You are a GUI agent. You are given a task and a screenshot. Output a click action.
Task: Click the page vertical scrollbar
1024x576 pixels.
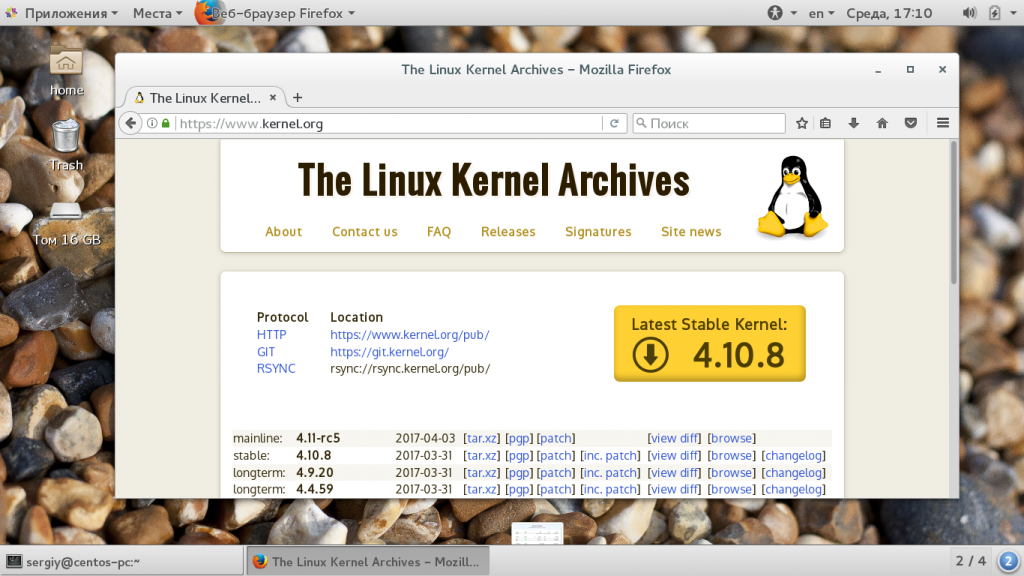point(953,212)
